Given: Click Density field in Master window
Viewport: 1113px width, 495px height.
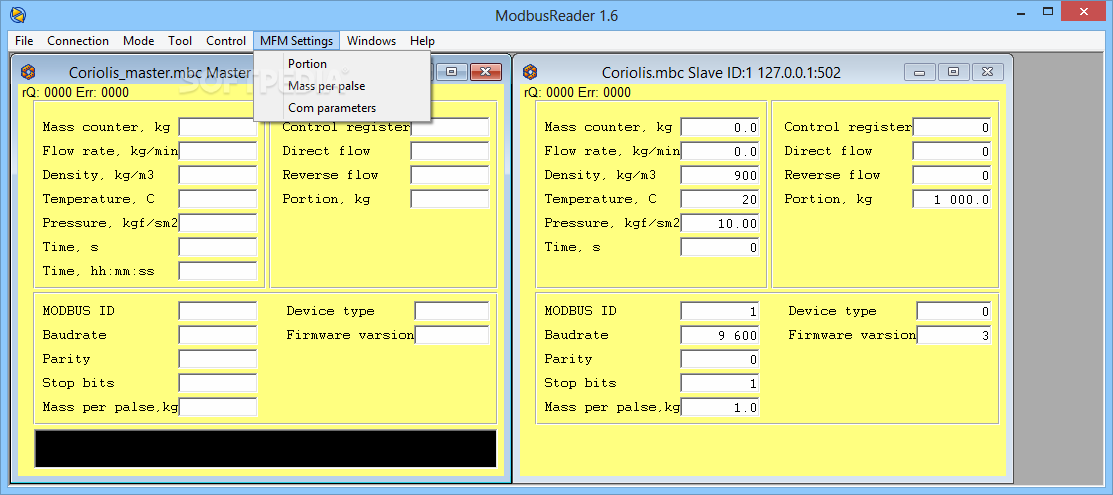Looking at the screenshot, I should (x=218, y=175).
